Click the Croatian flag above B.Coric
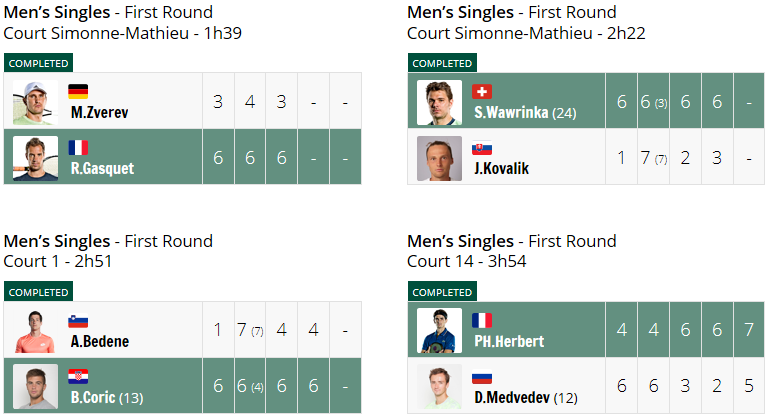This screenshot has width=771, height=418. click(78, 377)
